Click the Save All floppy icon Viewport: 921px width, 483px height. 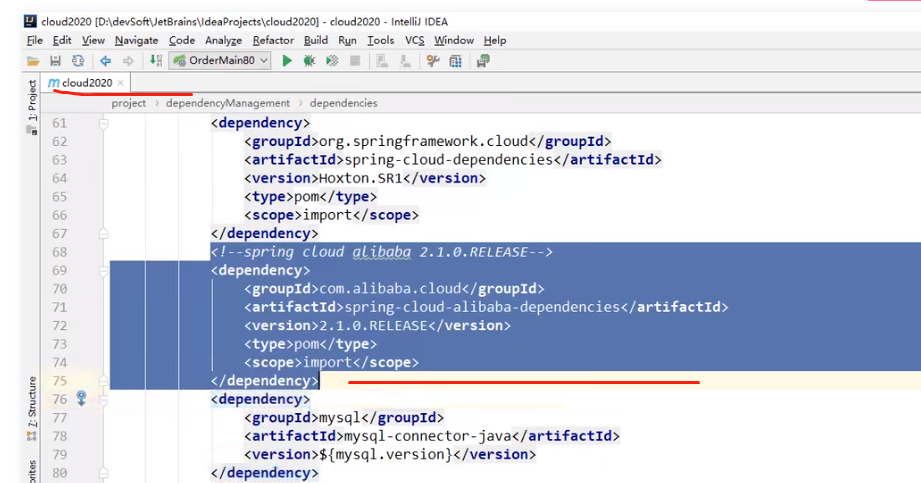pos(55,61)
